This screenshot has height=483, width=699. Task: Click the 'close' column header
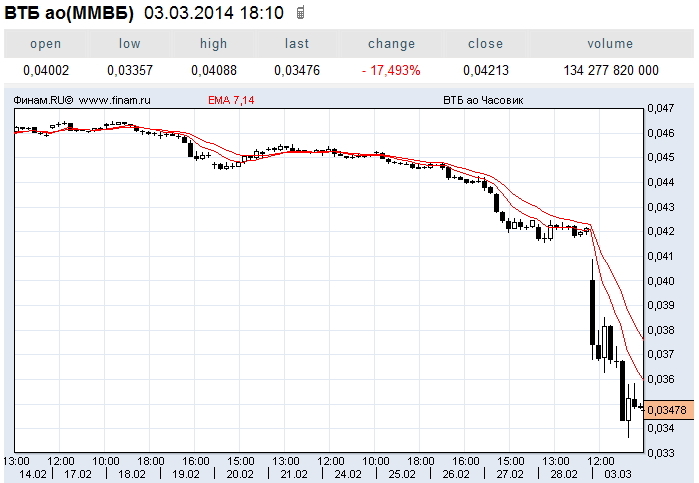tap(485, 43)
